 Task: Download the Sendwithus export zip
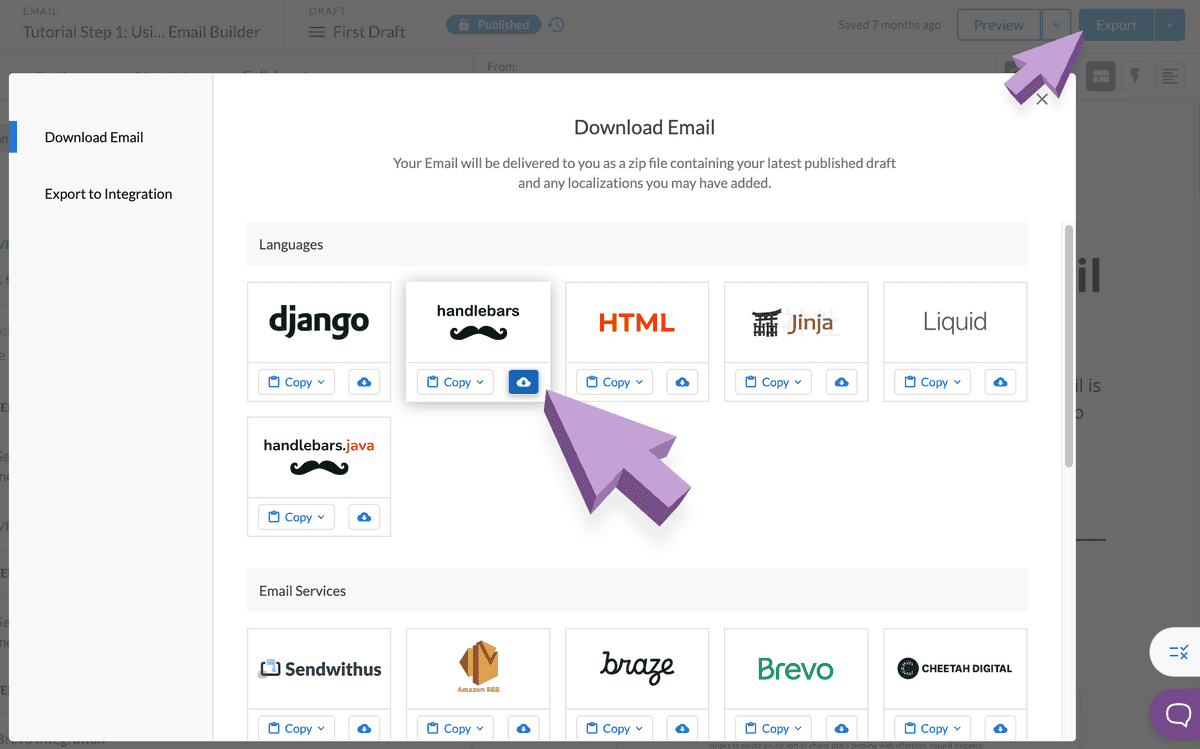point(364,728)
